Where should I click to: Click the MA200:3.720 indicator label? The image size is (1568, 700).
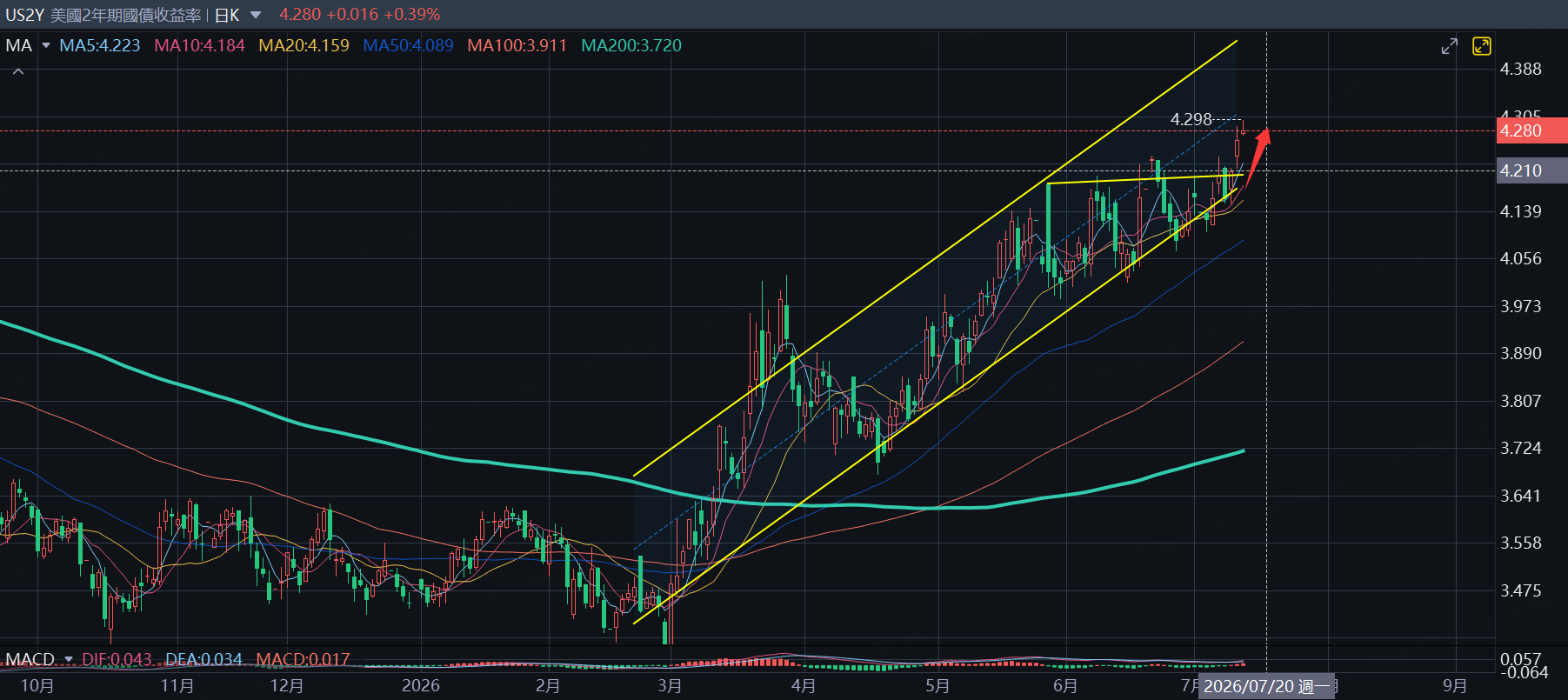(x=631, y=45)
